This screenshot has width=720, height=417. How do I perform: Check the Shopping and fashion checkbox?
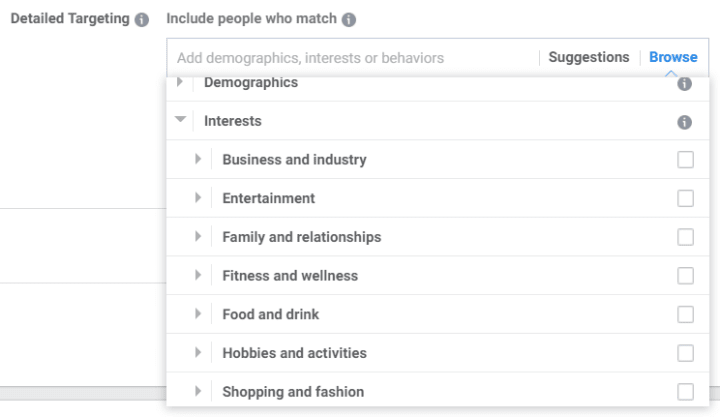click(x=685, y=392)
